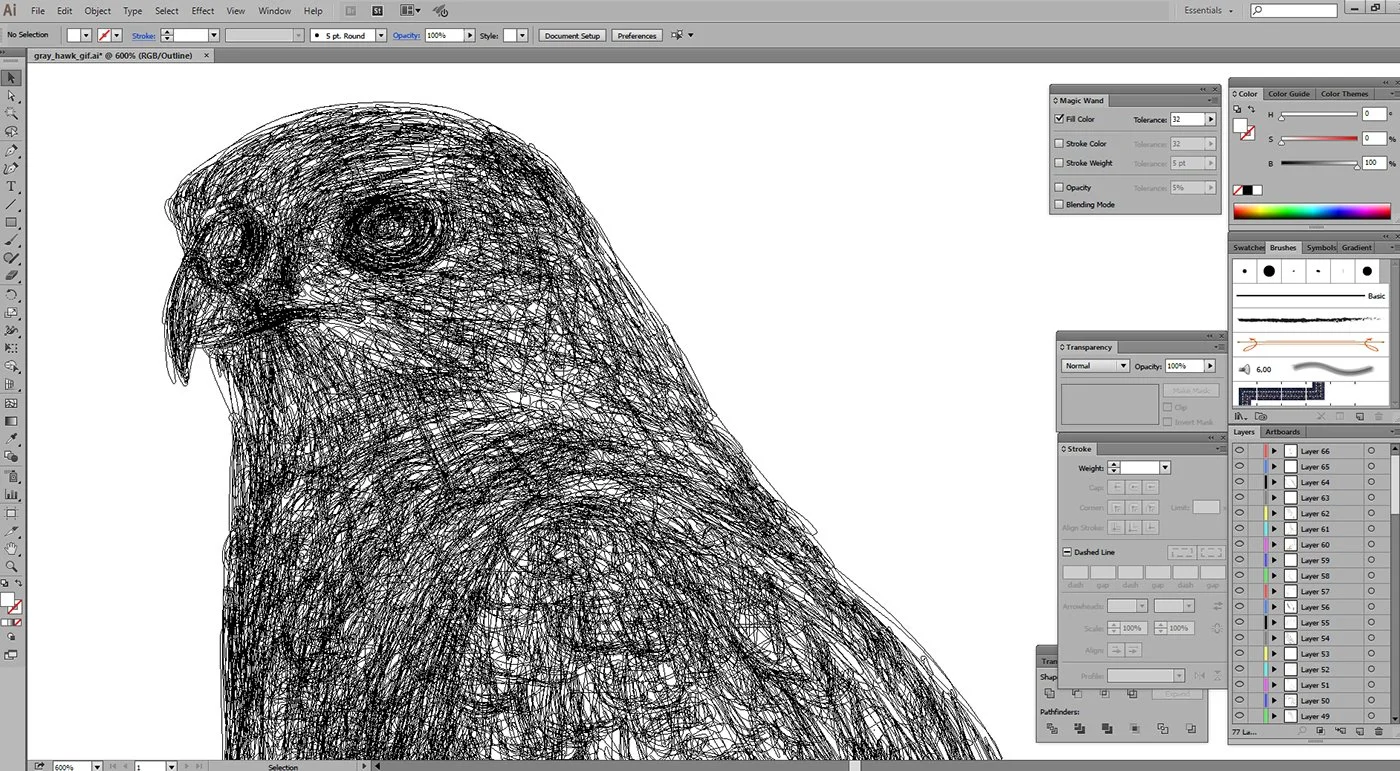Viewport: 1400px width, 771px height.
Task: Hide Layer 66 with eye icon
Action: coord(1240,451)
